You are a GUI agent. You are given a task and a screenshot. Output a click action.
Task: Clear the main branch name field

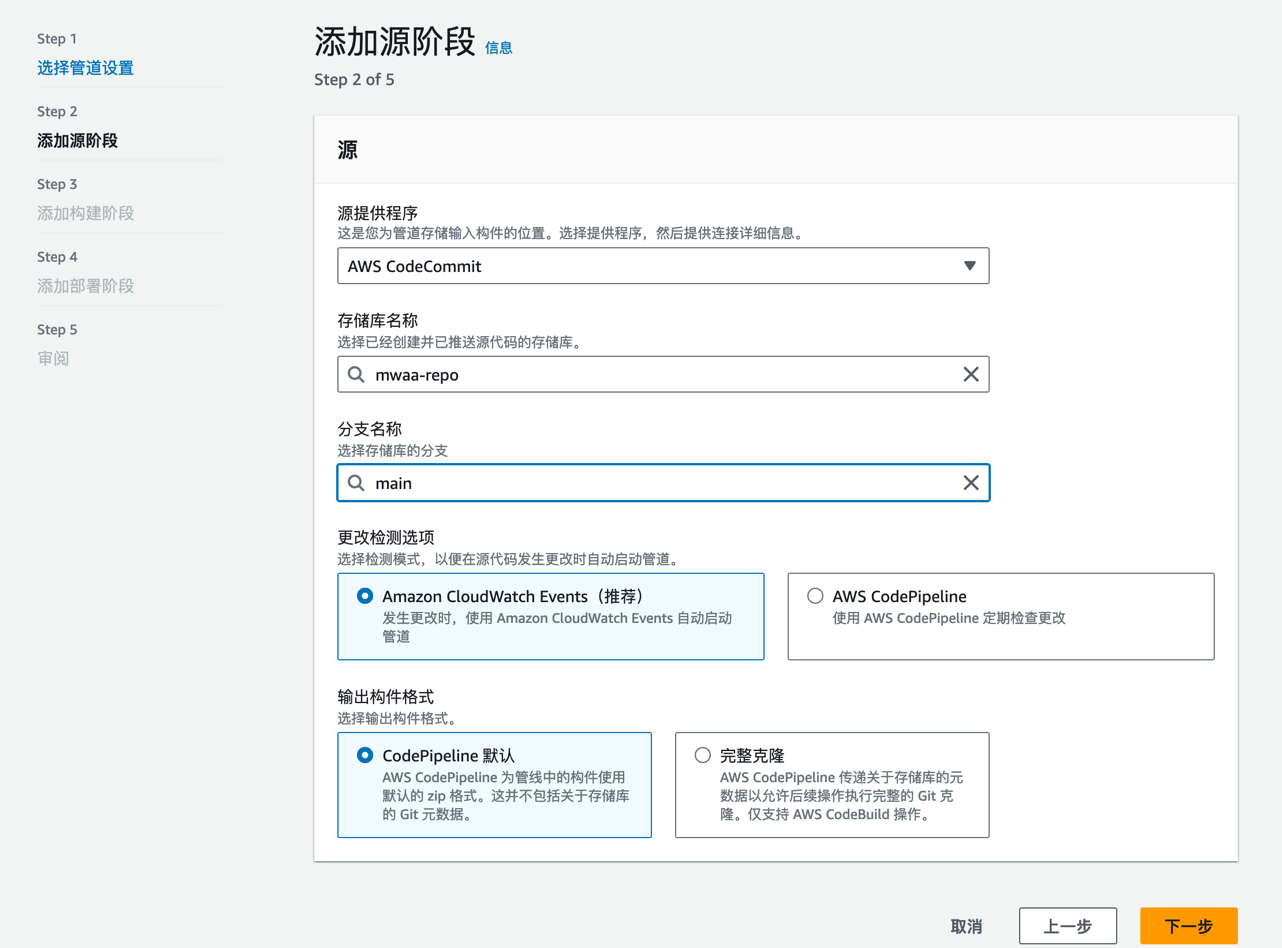click(x=970, y=483)
